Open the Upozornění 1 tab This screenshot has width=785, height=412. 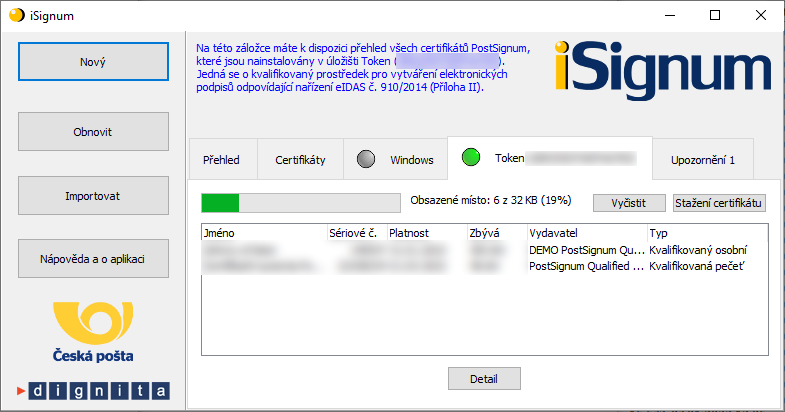coord(703,160)
